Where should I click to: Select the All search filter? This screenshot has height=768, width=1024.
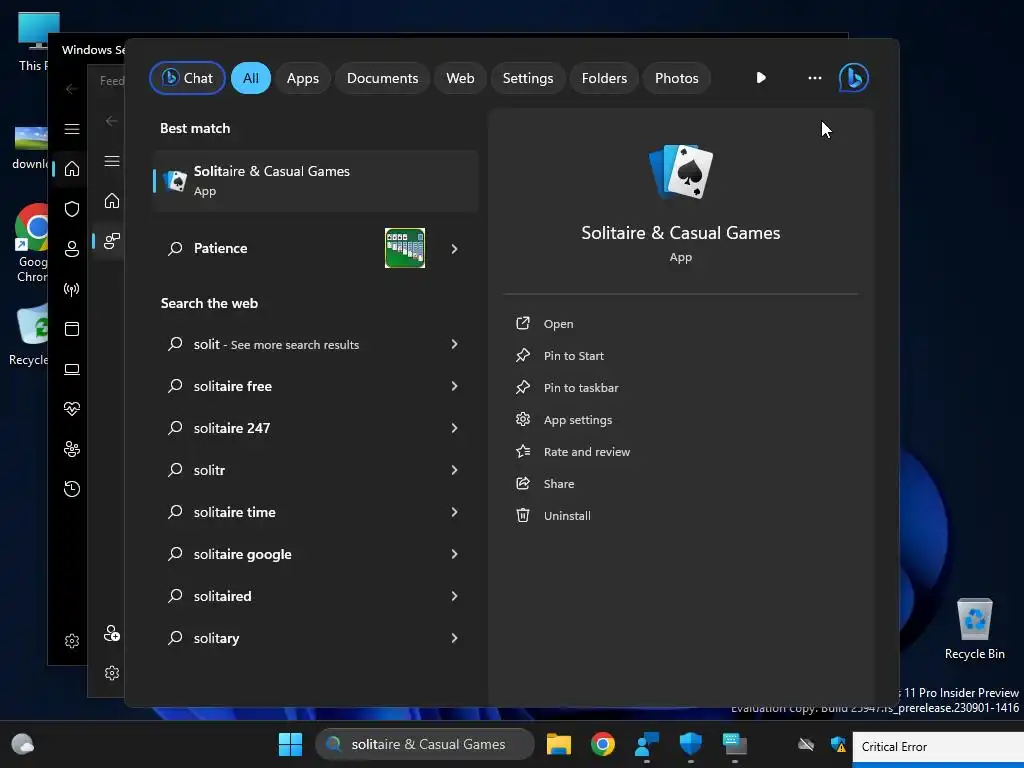(251, 78)
